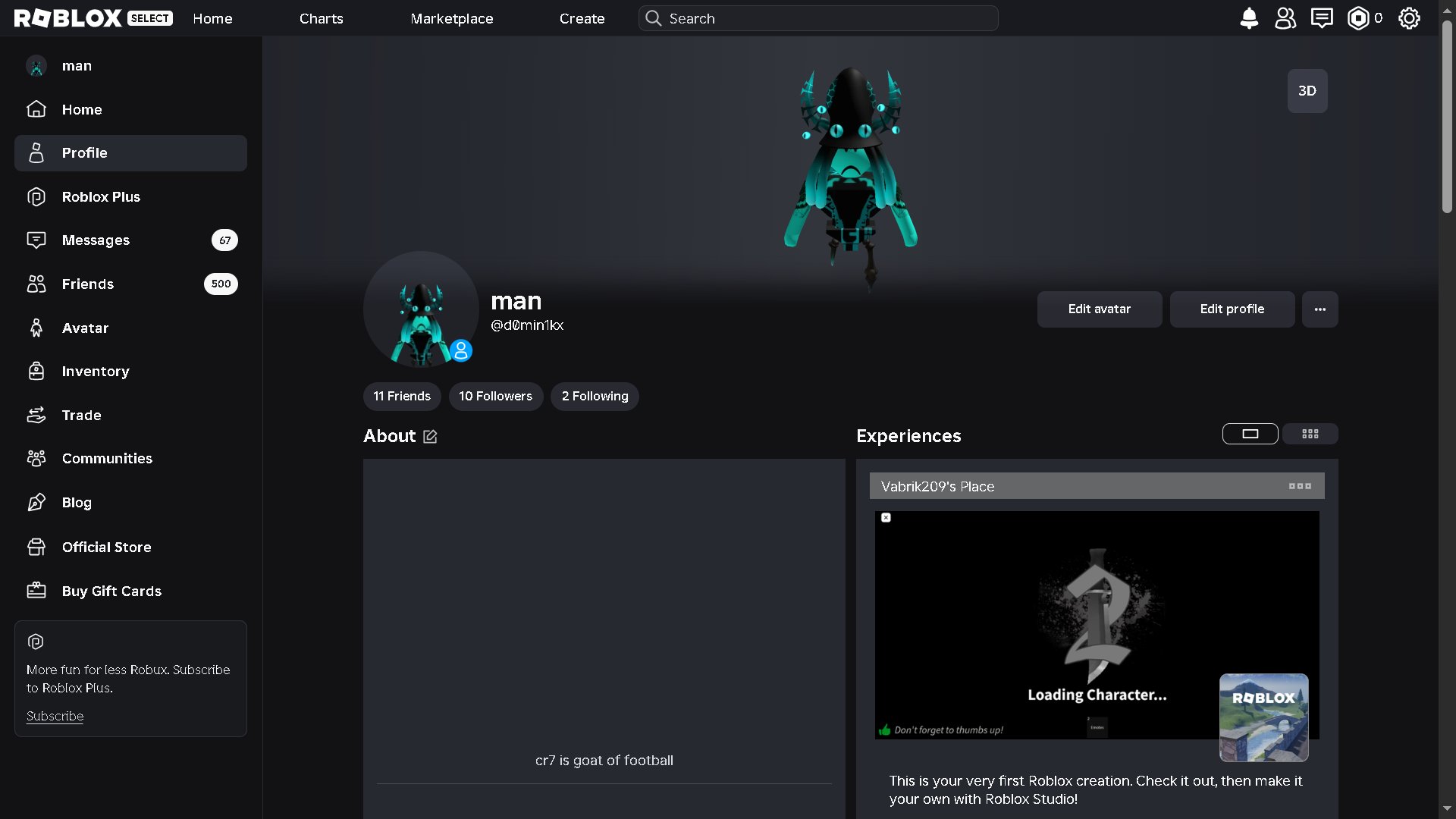Viewport: 1456px width, 819px height.
Task: Click the Robux balance icon
Action: [1358, 18]
